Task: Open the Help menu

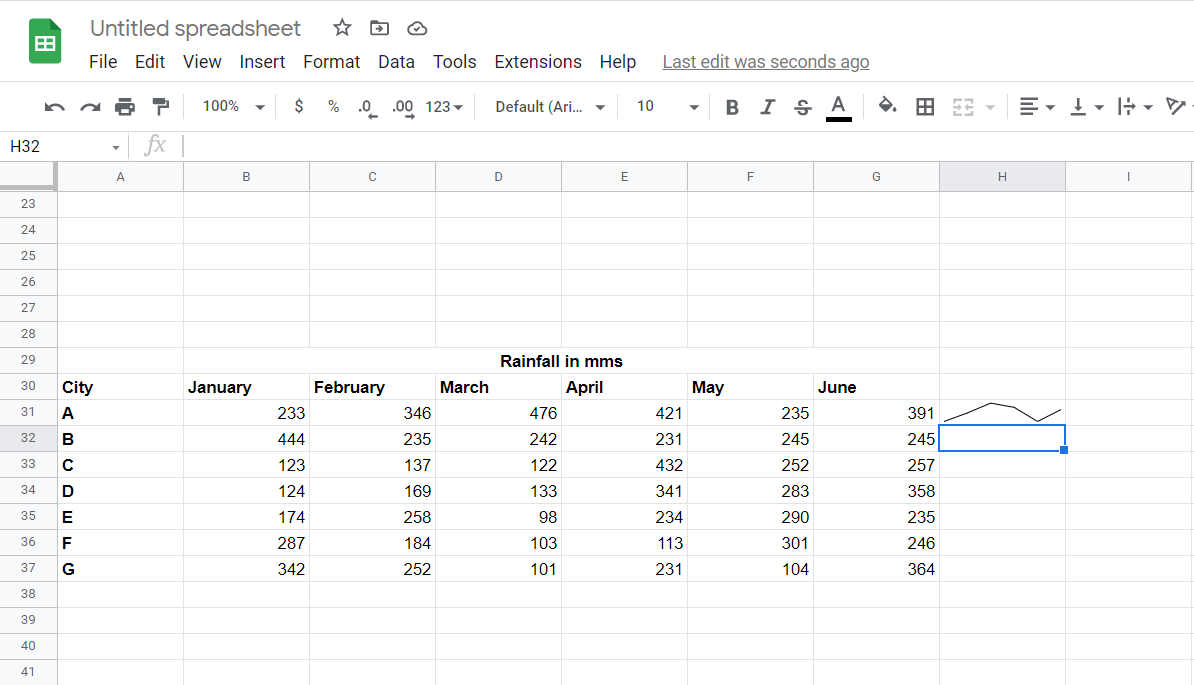Action: pos(618,62)
